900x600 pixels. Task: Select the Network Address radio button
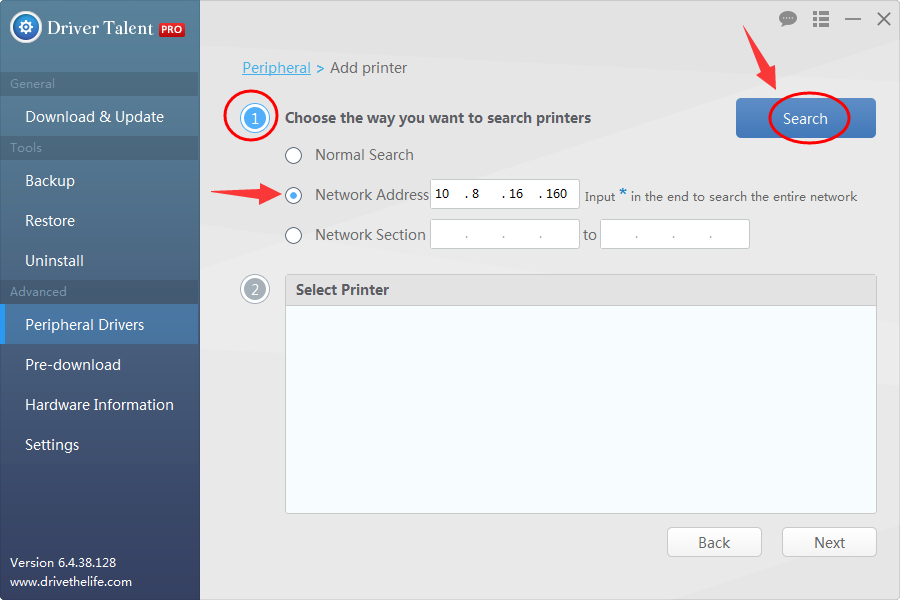(293, 195)
